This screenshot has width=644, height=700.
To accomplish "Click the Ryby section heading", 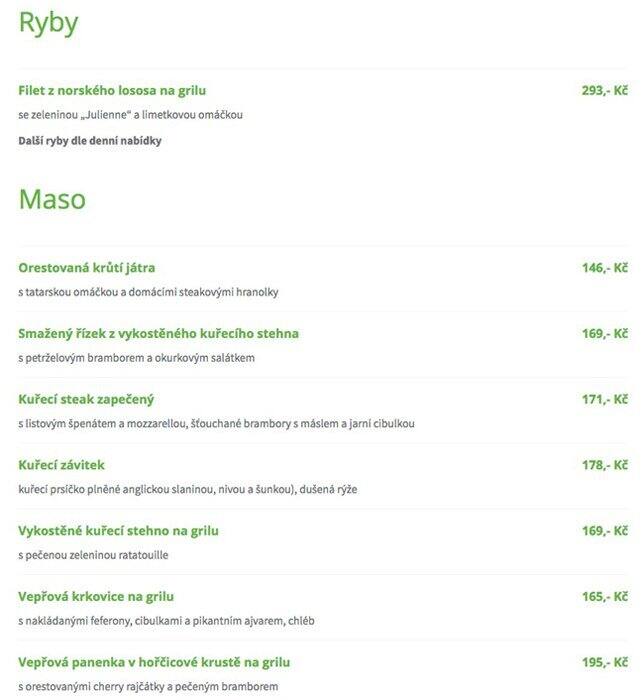I will (x=48, y=24).
